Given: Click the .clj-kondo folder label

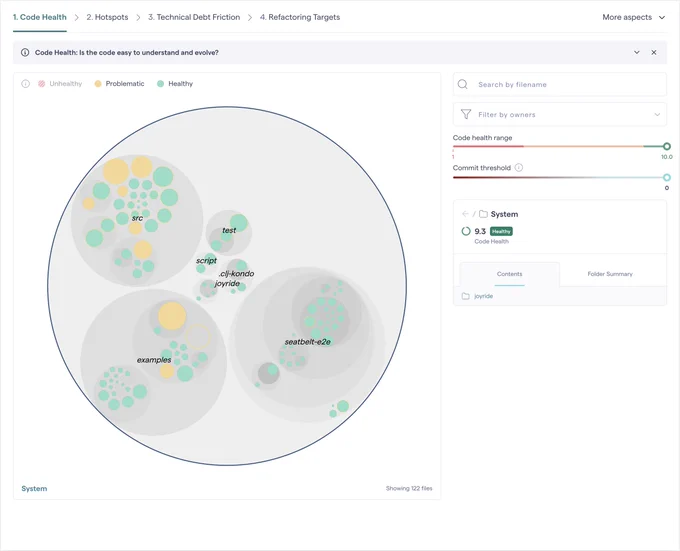Looking at the screenshot, I should (236, 274).
